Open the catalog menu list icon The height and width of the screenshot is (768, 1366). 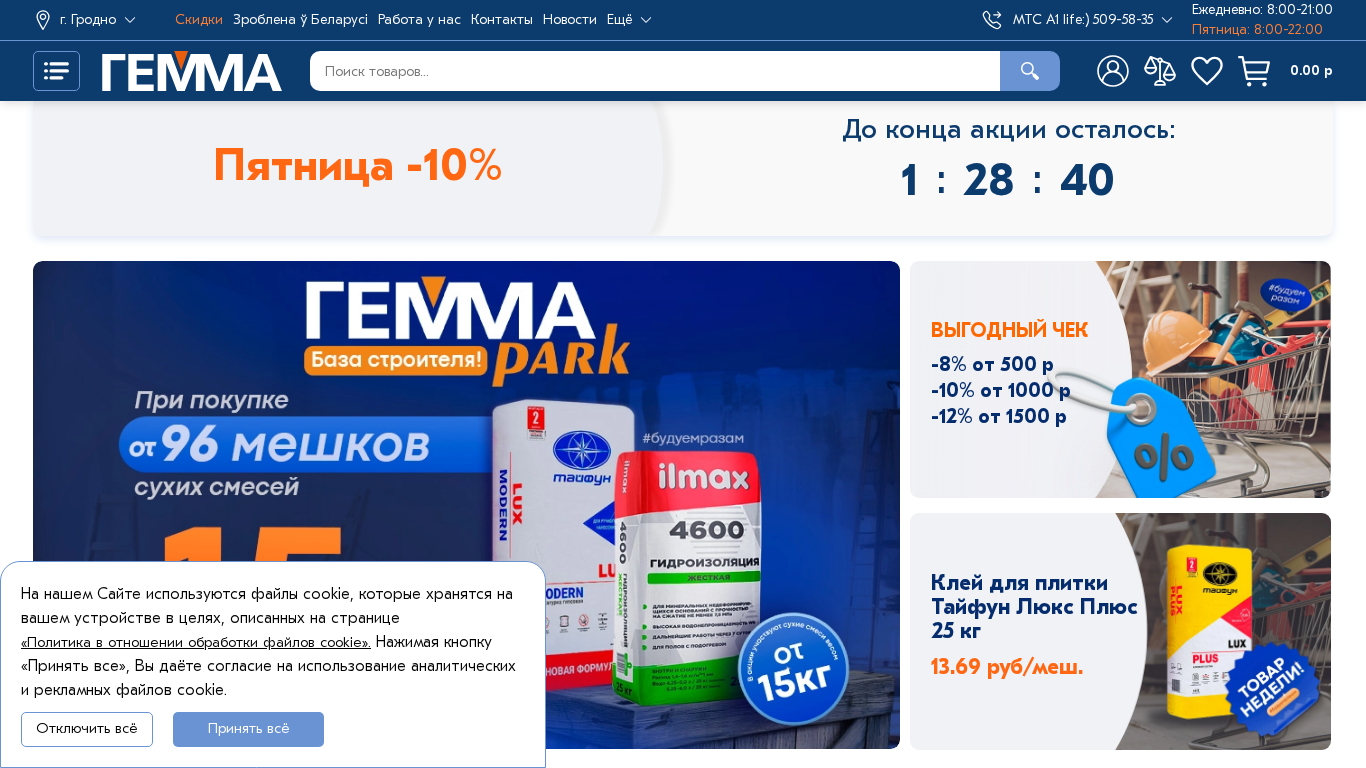pos(56,71)
